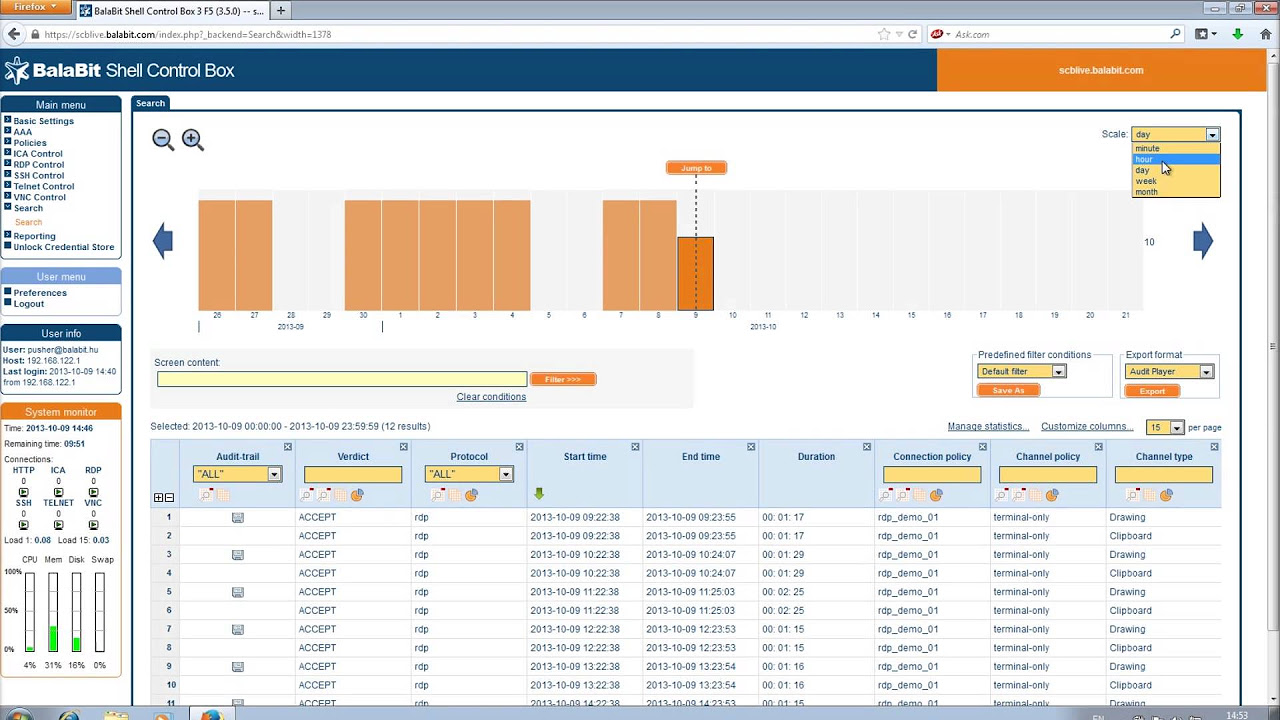1280x720 pixels.
Task: Click the Clear conditions link
Action: [491, 397]
